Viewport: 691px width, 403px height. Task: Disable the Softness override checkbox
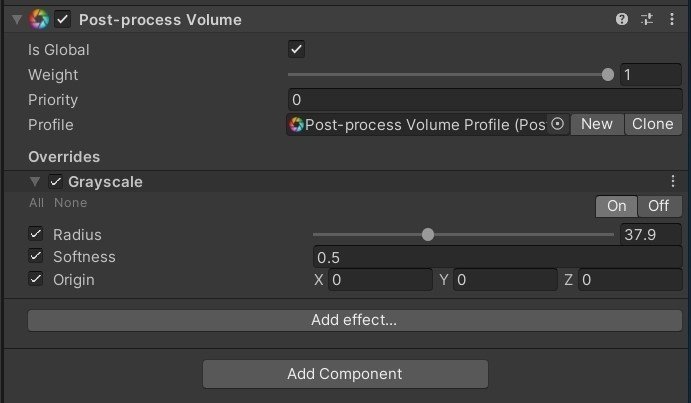(36, 257)
